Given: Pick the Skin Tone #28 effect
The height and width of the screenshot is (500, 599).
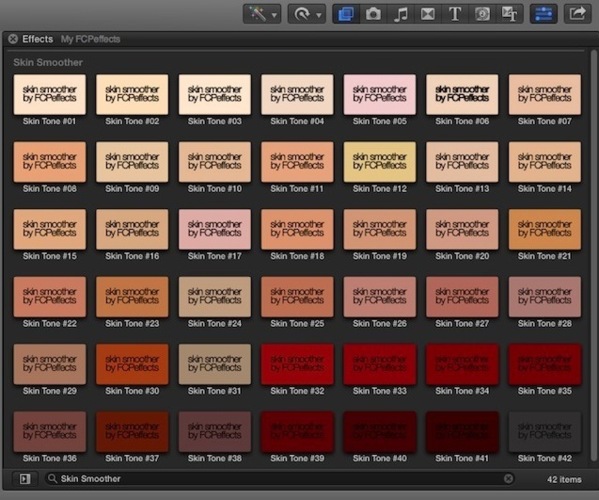Looking at the screenshot, I should click(x=545, y=297).
